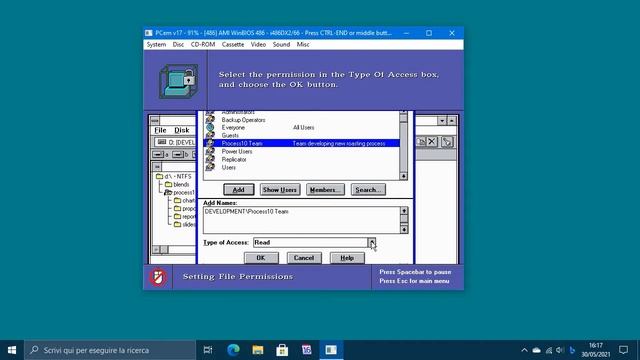Open Help from the dialog
Image resolution: width=640 pixels, height=360 pixels.
[347, 258]
